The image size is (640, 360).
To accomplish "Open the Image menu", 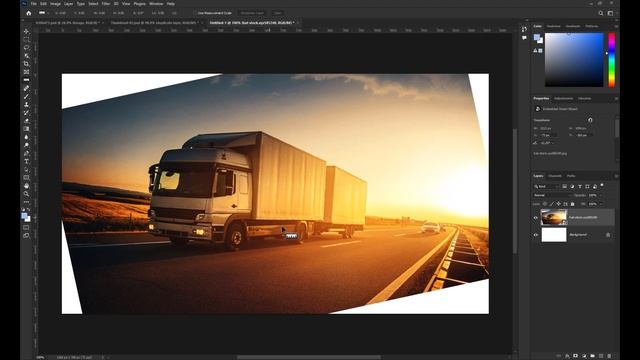I will [55, 4].
